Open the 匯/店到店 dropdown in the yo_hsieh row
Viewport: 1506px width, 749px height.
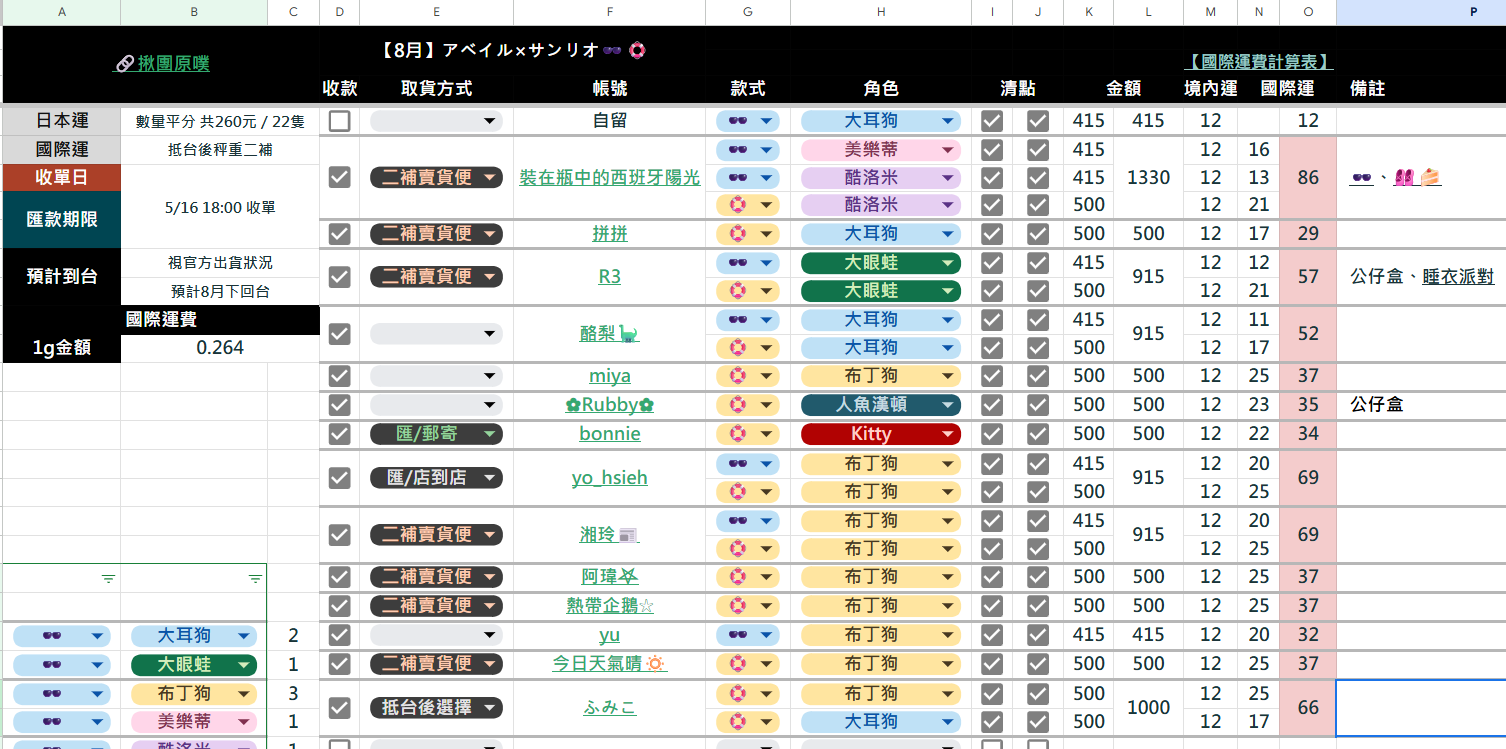pyautogui.click(x=436, y=478)
